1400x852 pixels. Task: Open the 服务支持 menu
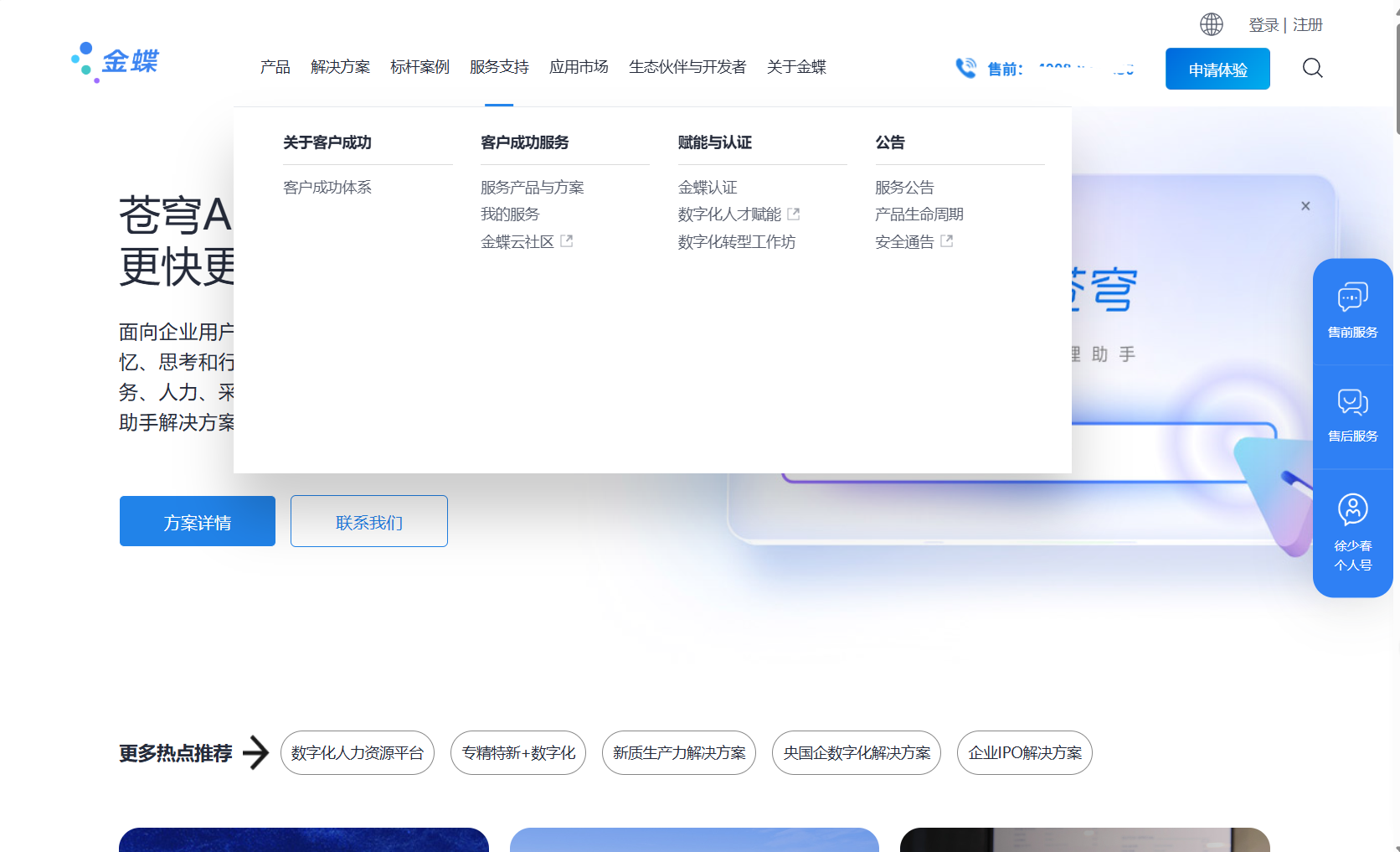[x=499, y=67]
